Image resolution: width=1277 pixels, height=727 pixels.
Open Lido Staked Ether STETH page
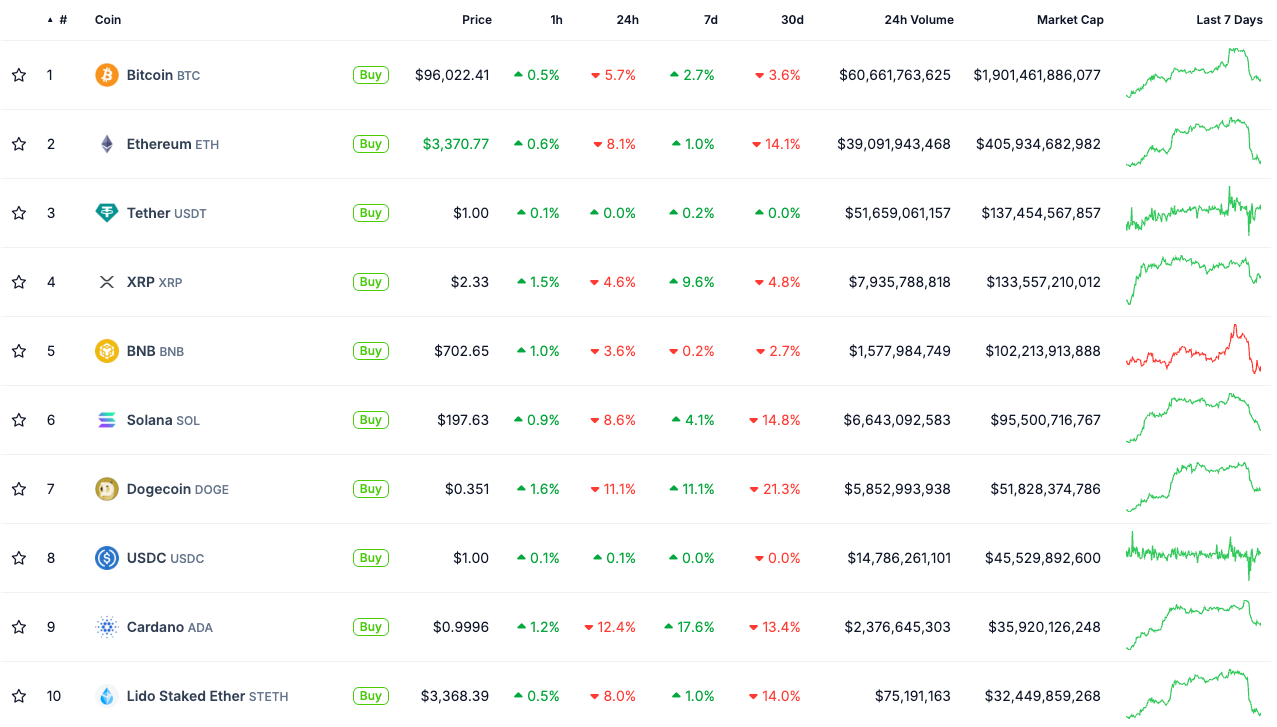[207, 696]
